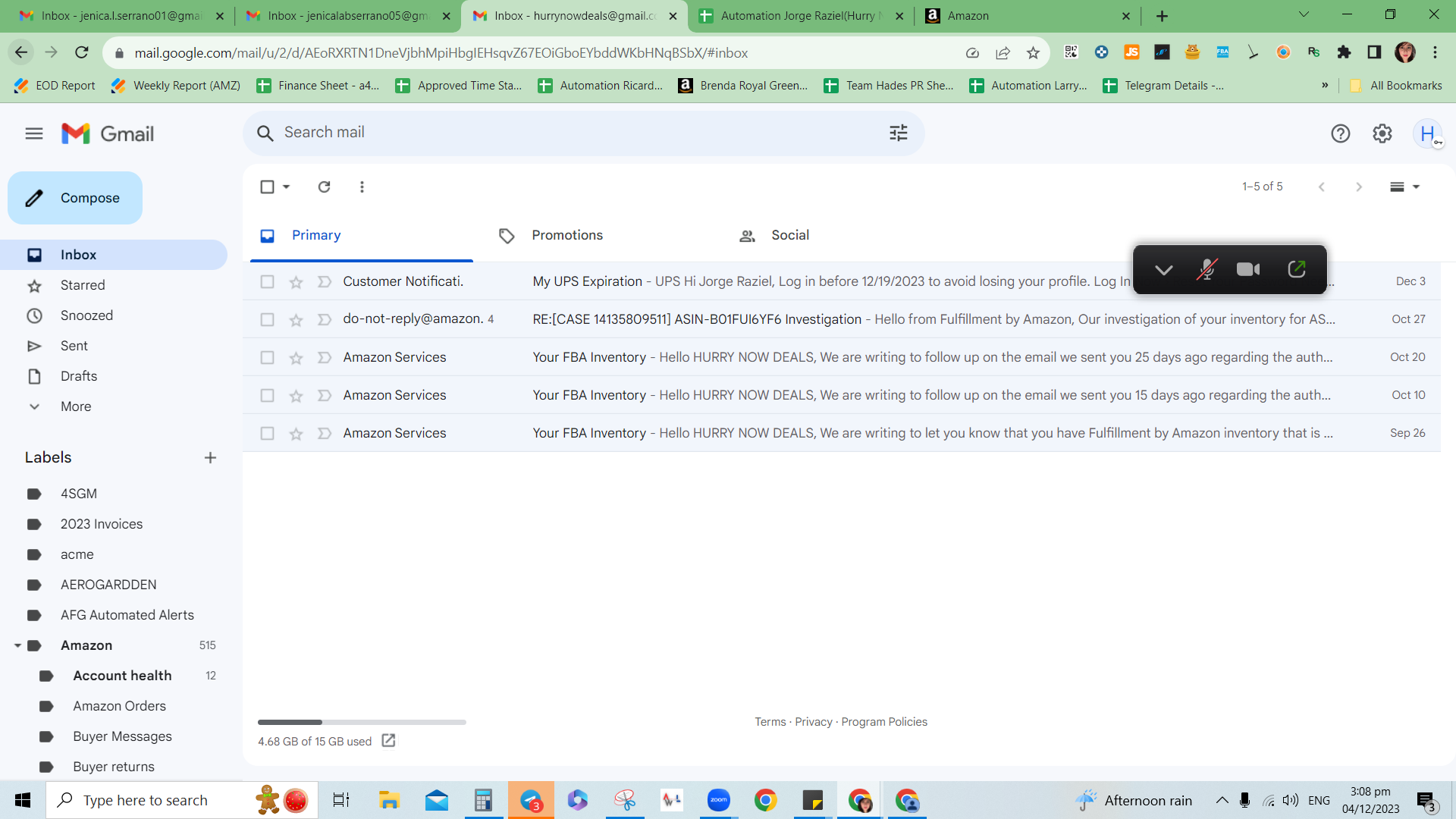Toggle camera in meeting overlay
Viewport: 1456px width, 819px height.
pyautogui.click(x=1248, y=269)
